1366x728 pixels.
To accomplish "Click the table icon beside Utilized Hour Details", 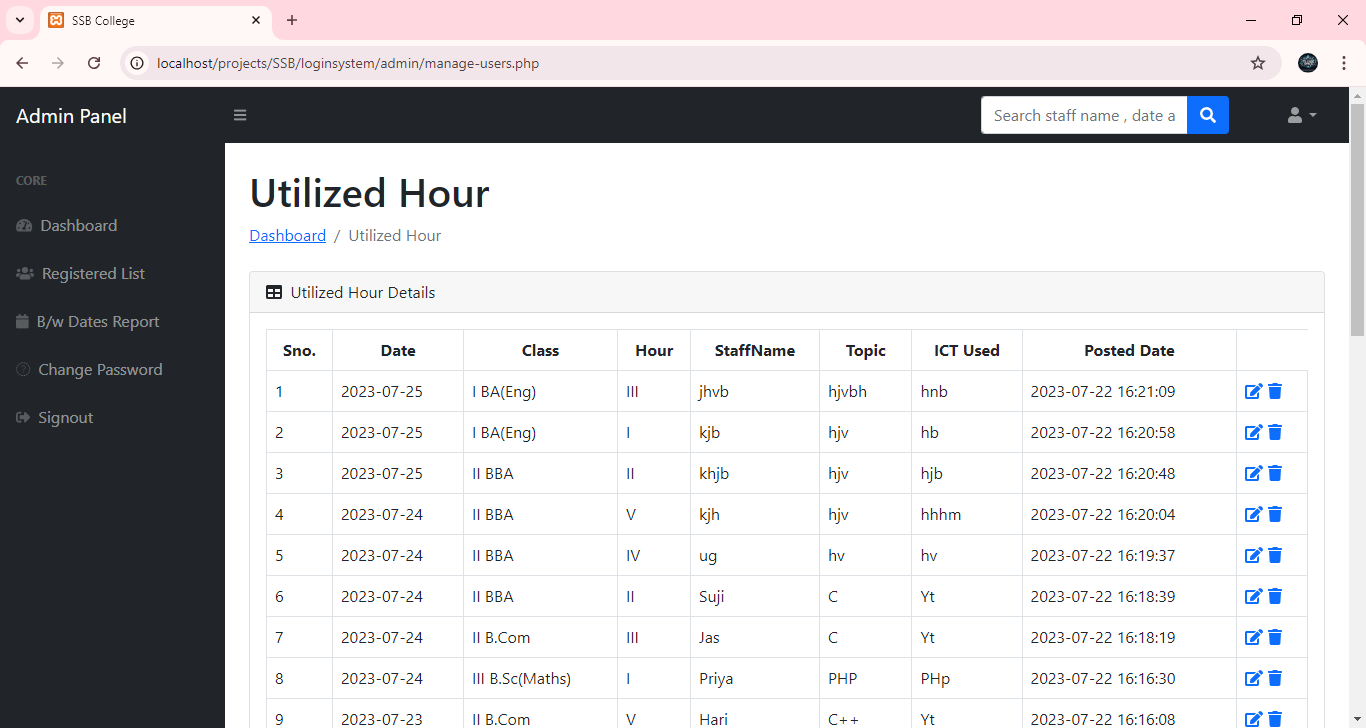I will tap(272, 292).
